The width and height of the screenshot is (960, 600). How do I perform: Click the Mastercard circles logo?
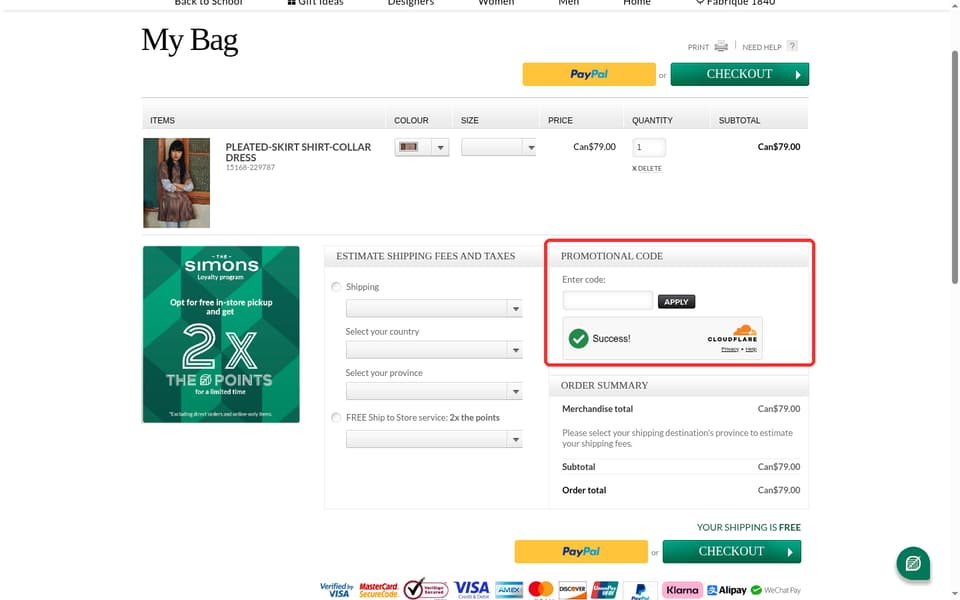[x=541, y=590]
